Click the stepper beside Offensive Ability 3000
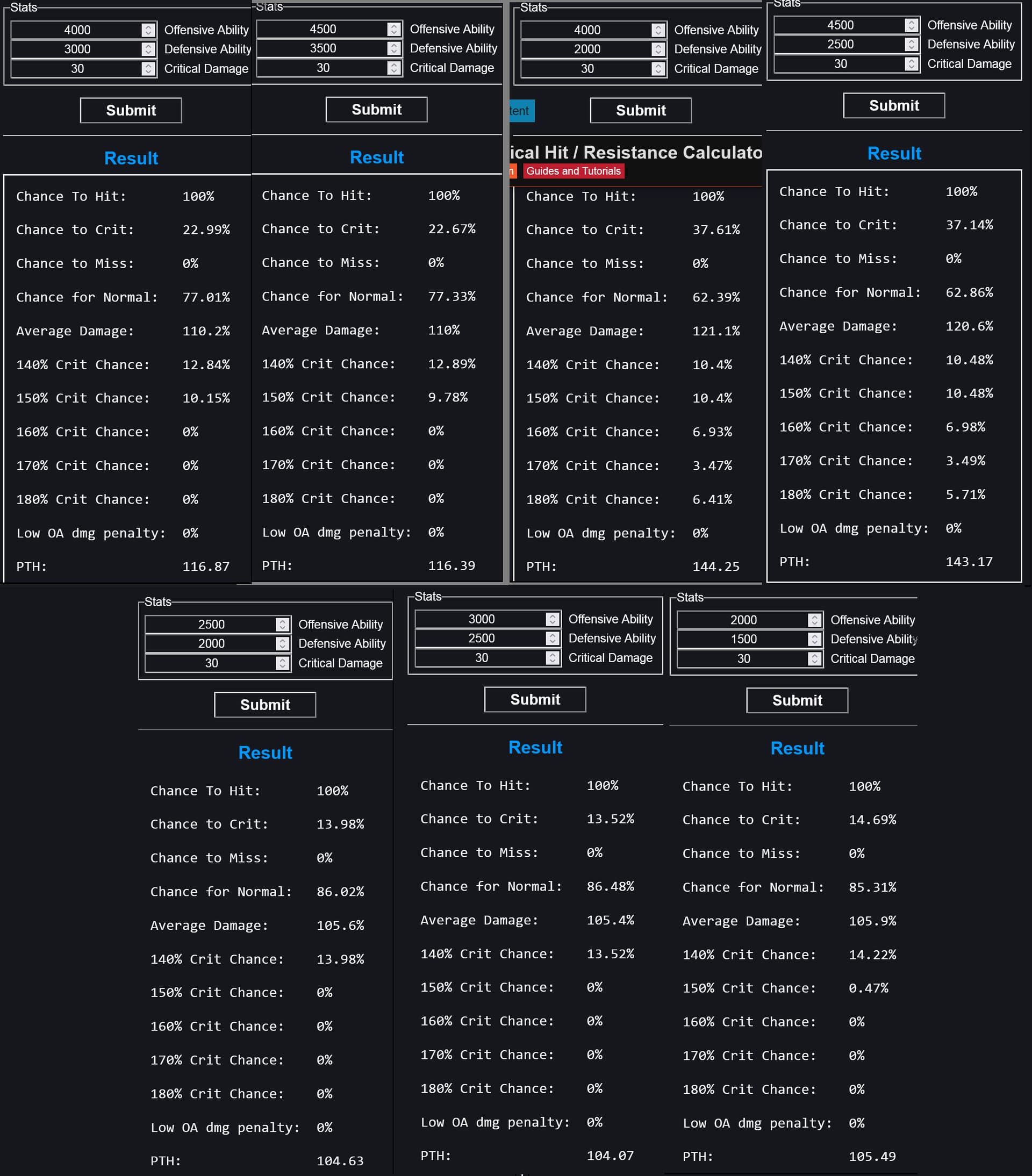This screenshot has height=1176, width=1032. pyautogui.click(x=552, y=619)
